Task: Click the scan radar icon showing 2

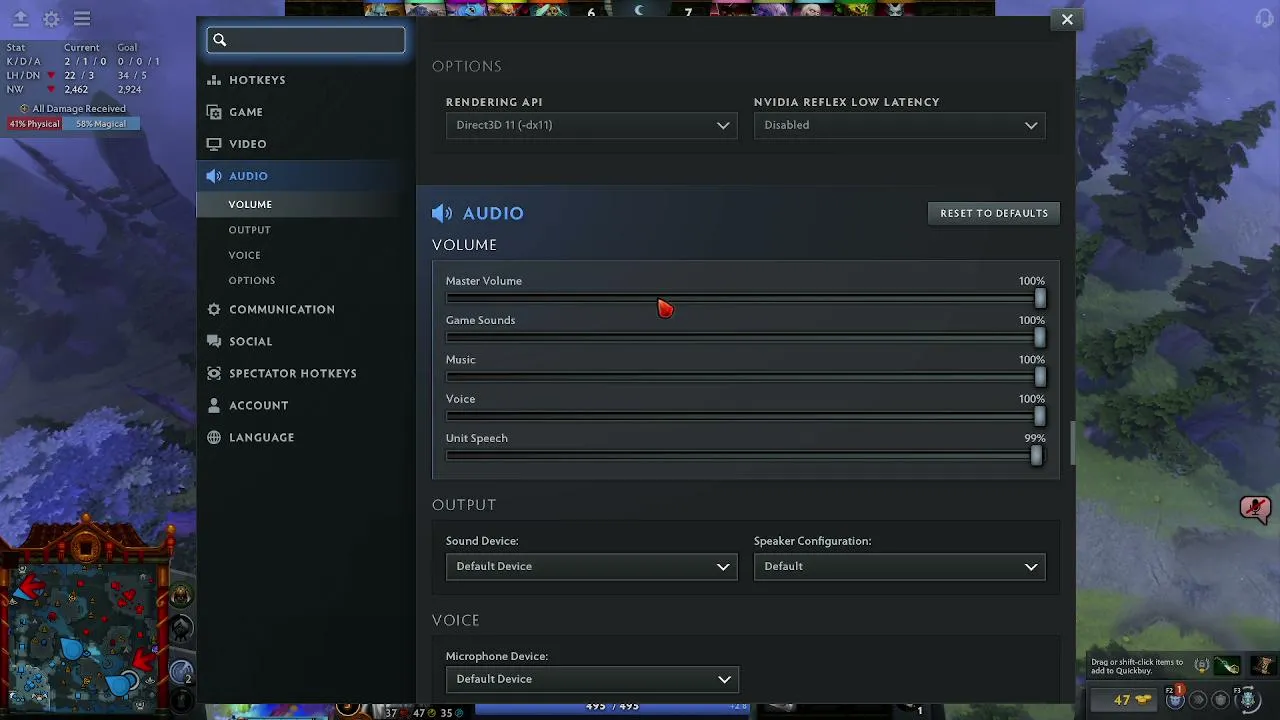Action: tap(181, 672)
